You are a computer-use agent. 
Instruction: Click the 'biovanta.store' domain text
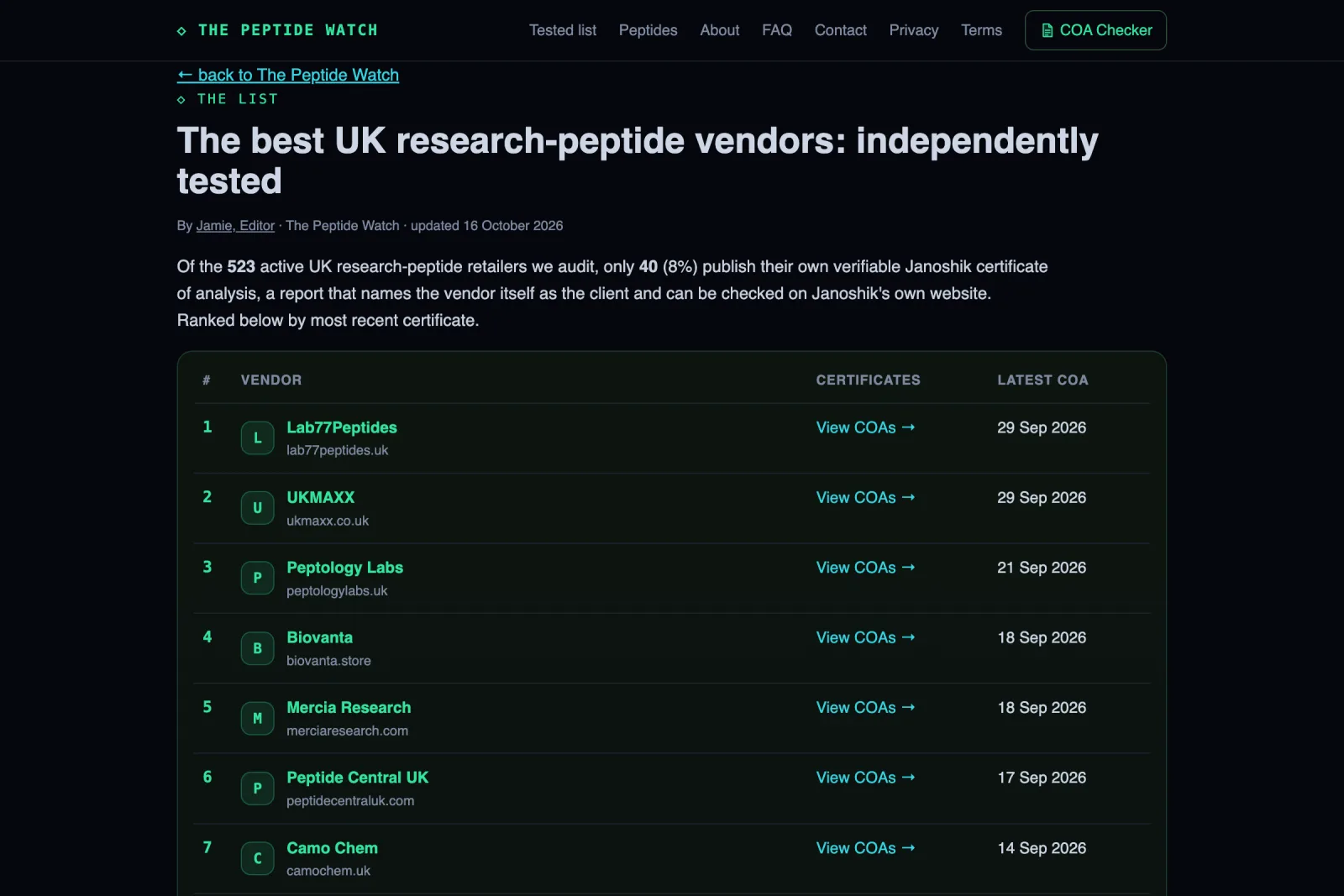(328, 661)
